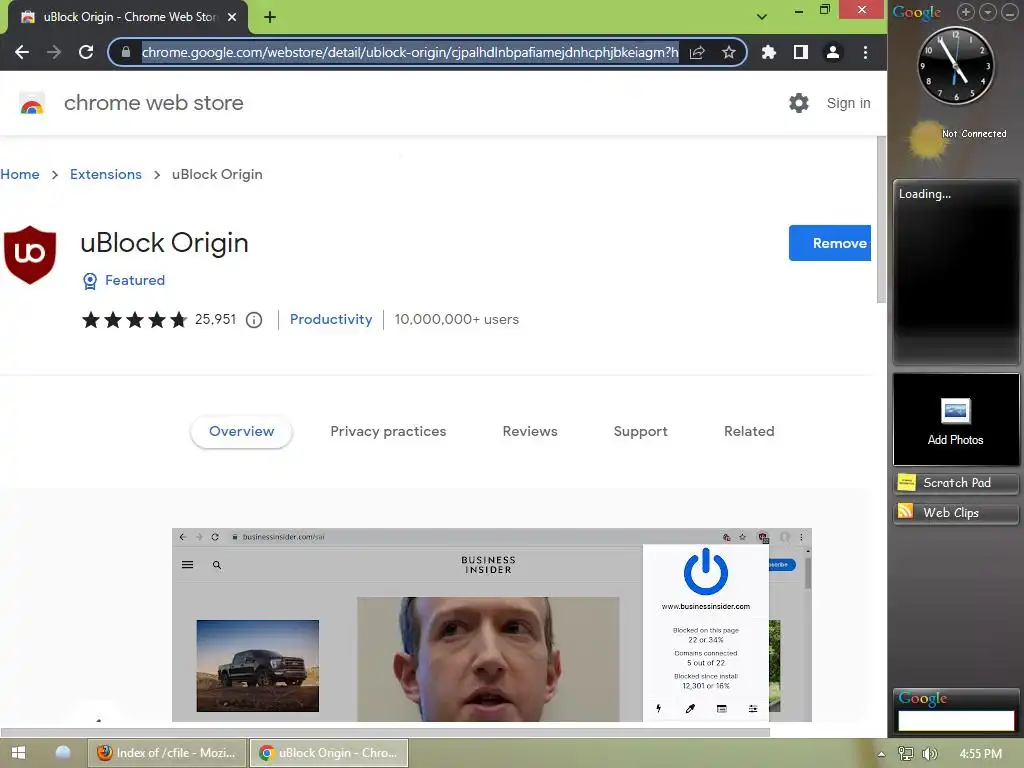Open the Extensions breadcrumb link

106,174
